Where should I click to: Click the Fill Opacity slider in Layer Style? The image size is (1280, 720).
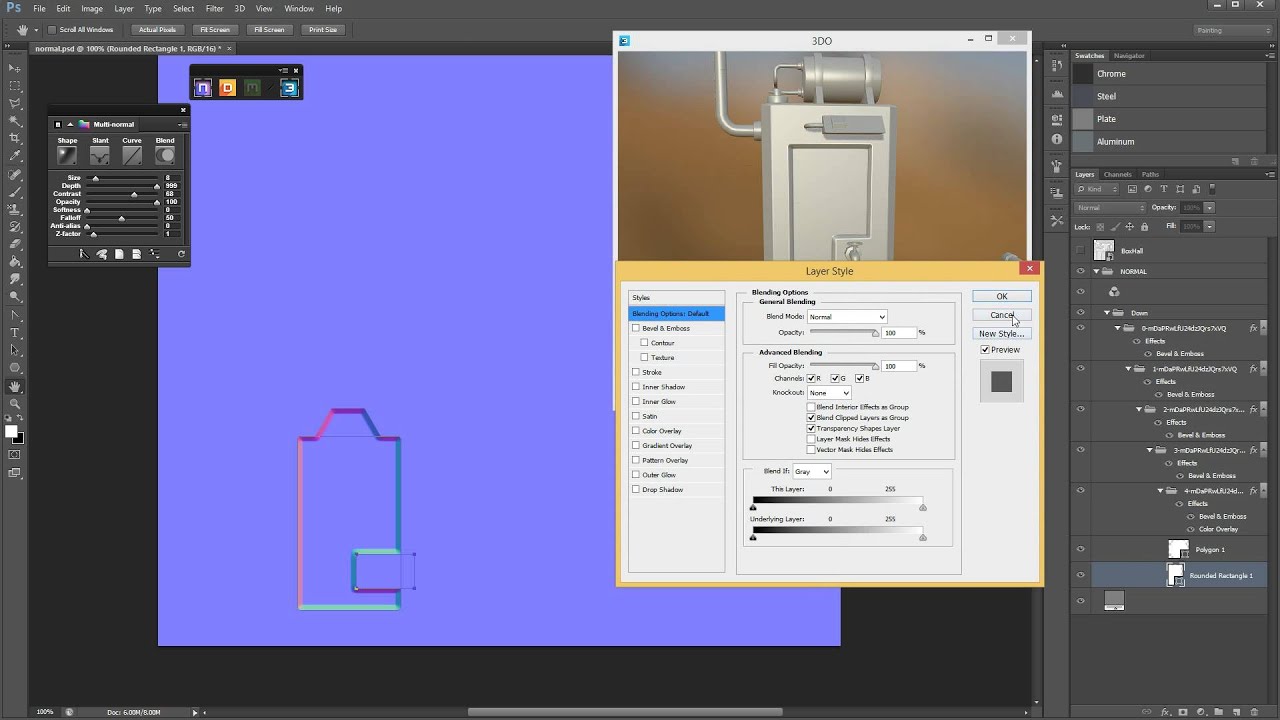click(844, 366)
